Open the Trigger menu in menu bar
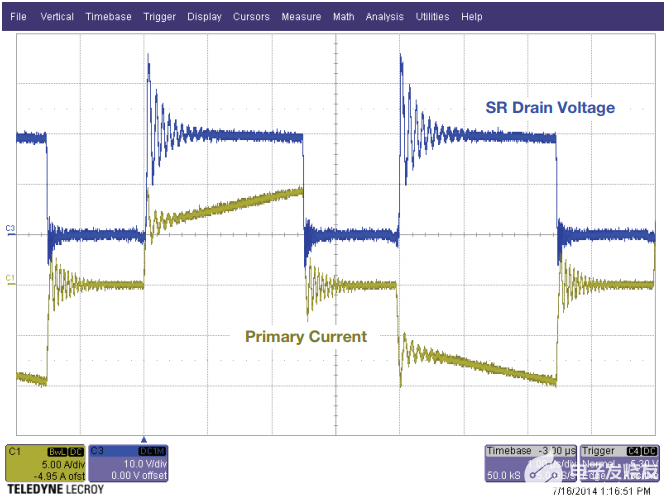Viewport: 664px width, 496px height. point(160,17)
